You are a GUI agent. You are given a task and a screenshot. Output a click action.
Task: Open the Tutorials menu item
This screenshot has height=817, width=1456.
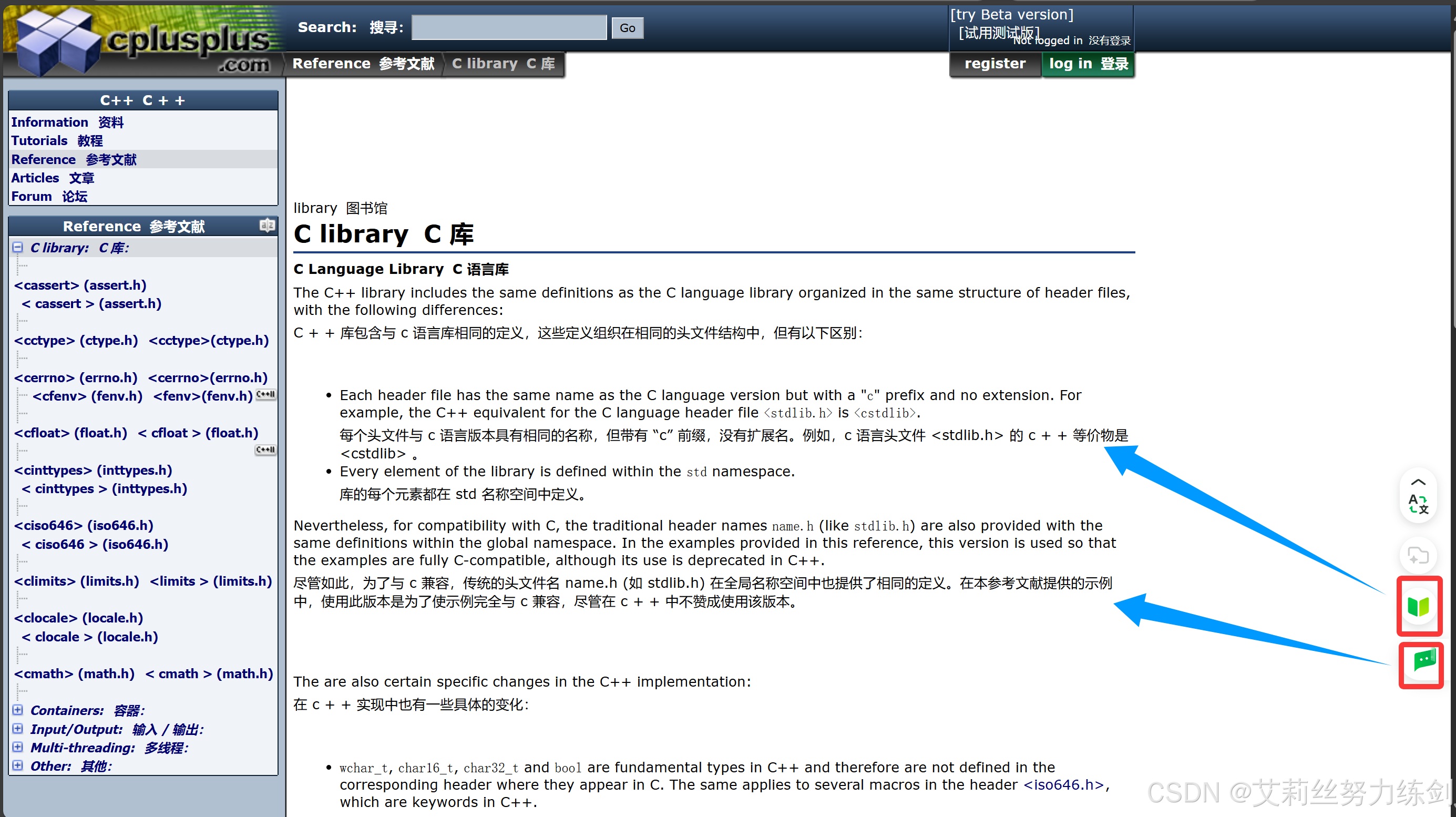(39, 141)
